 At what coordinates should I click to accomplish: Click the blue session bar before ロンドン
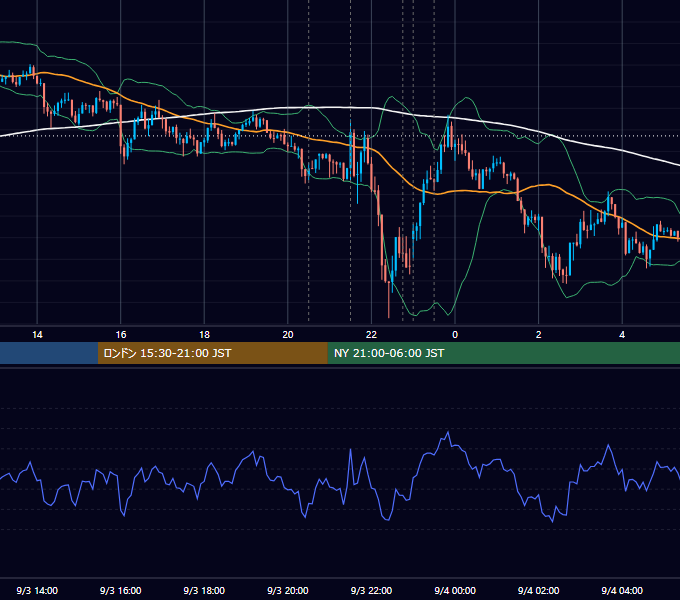tap(49, 353)
